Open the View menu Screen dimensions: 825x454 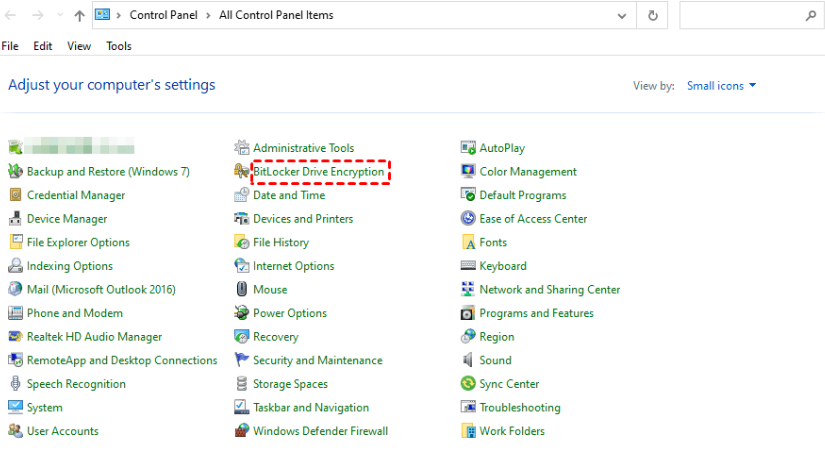(x=79, y=46)
